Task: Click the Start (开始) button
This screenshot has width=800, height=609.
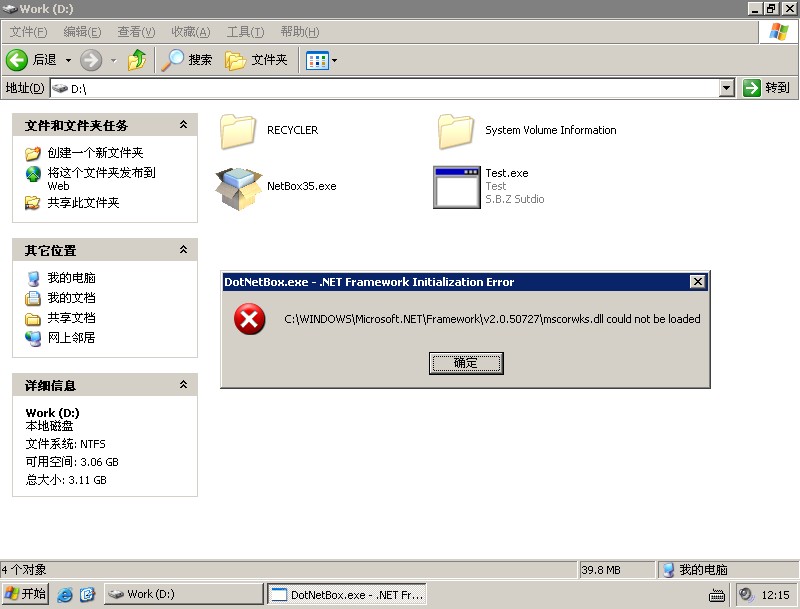Action: coord(25,594)
